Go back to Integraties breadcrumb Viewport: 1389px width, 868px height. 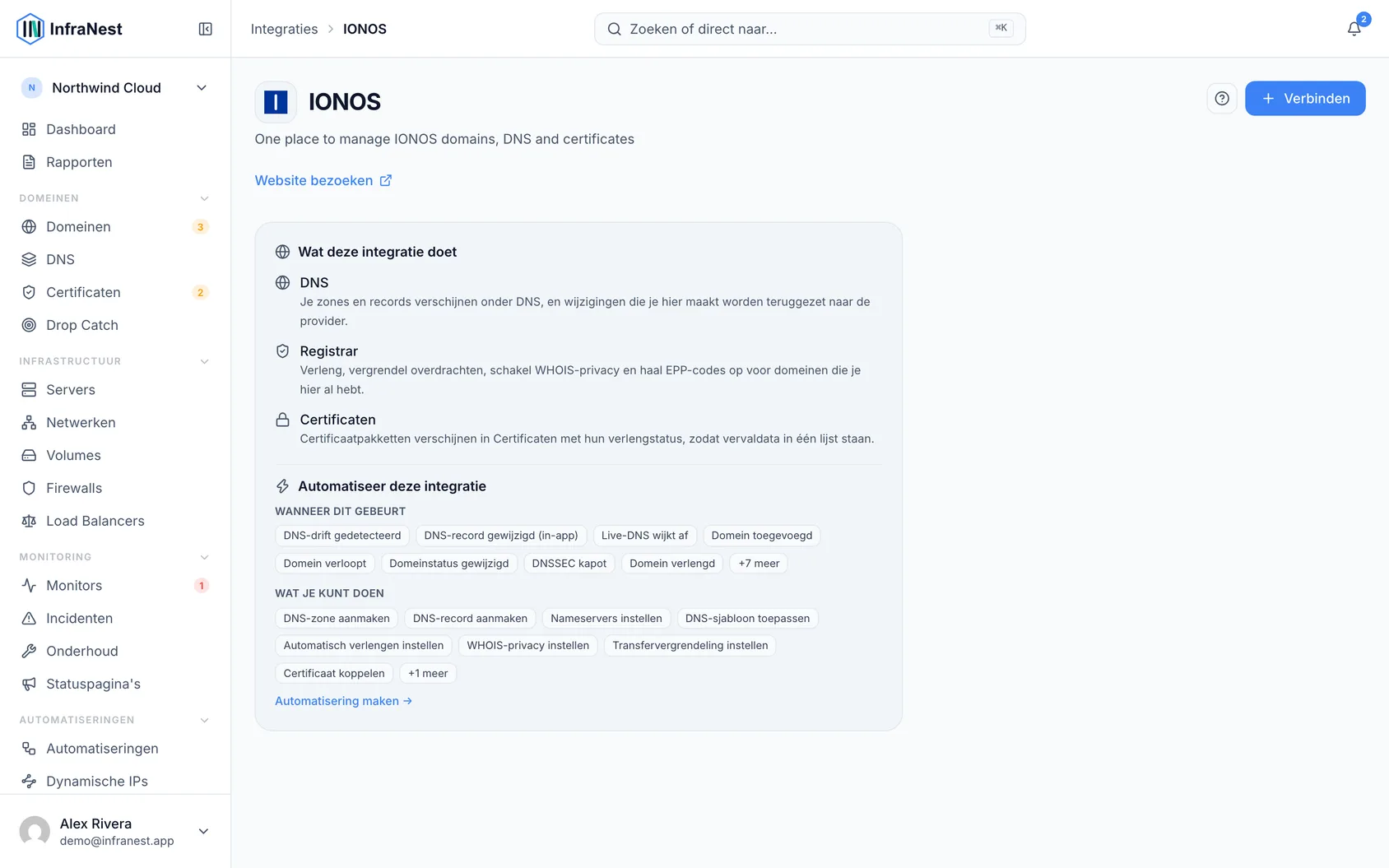284,29
